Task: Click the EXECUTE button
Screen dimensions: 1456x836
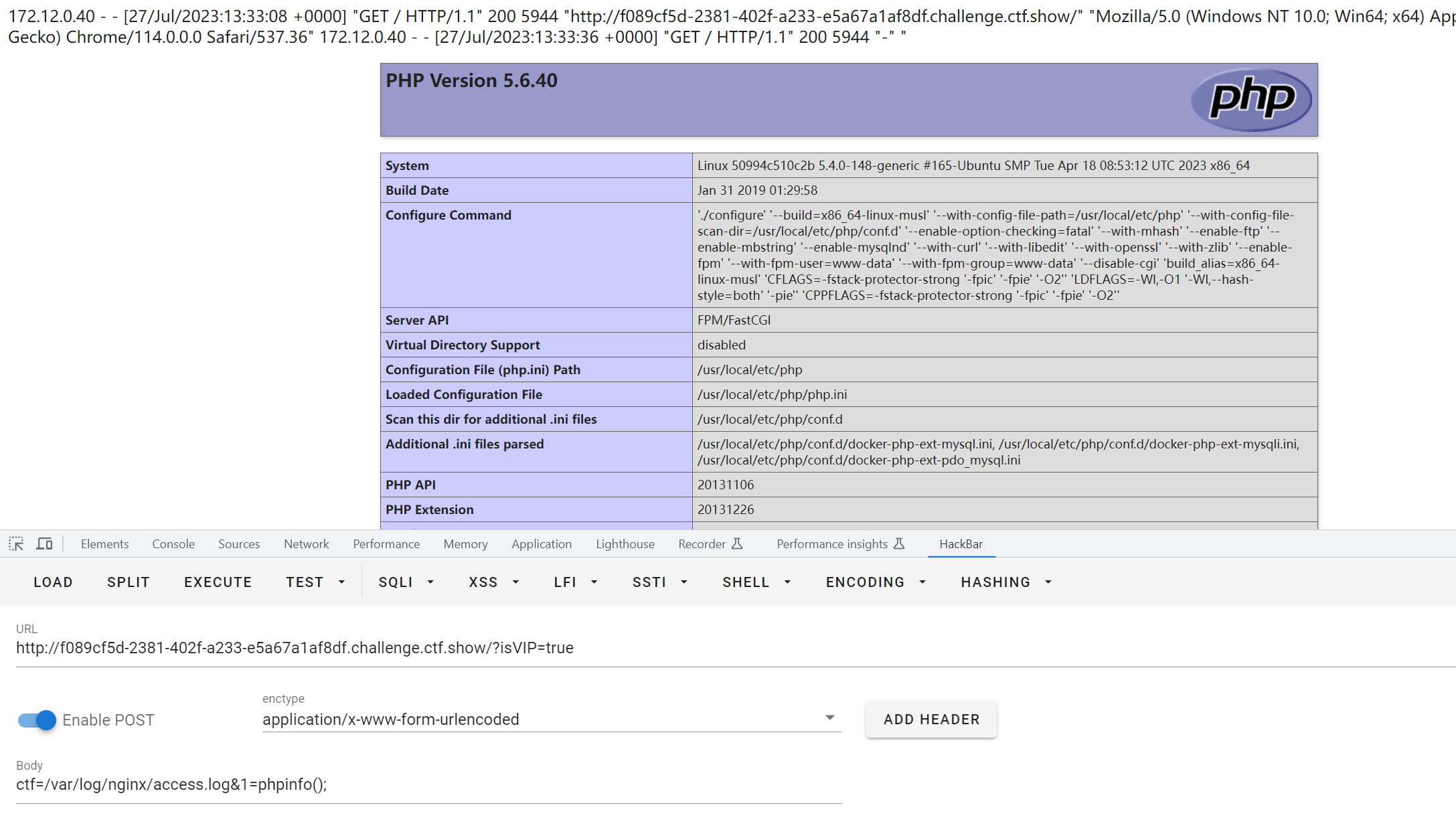Action: [x=218, y=582]
